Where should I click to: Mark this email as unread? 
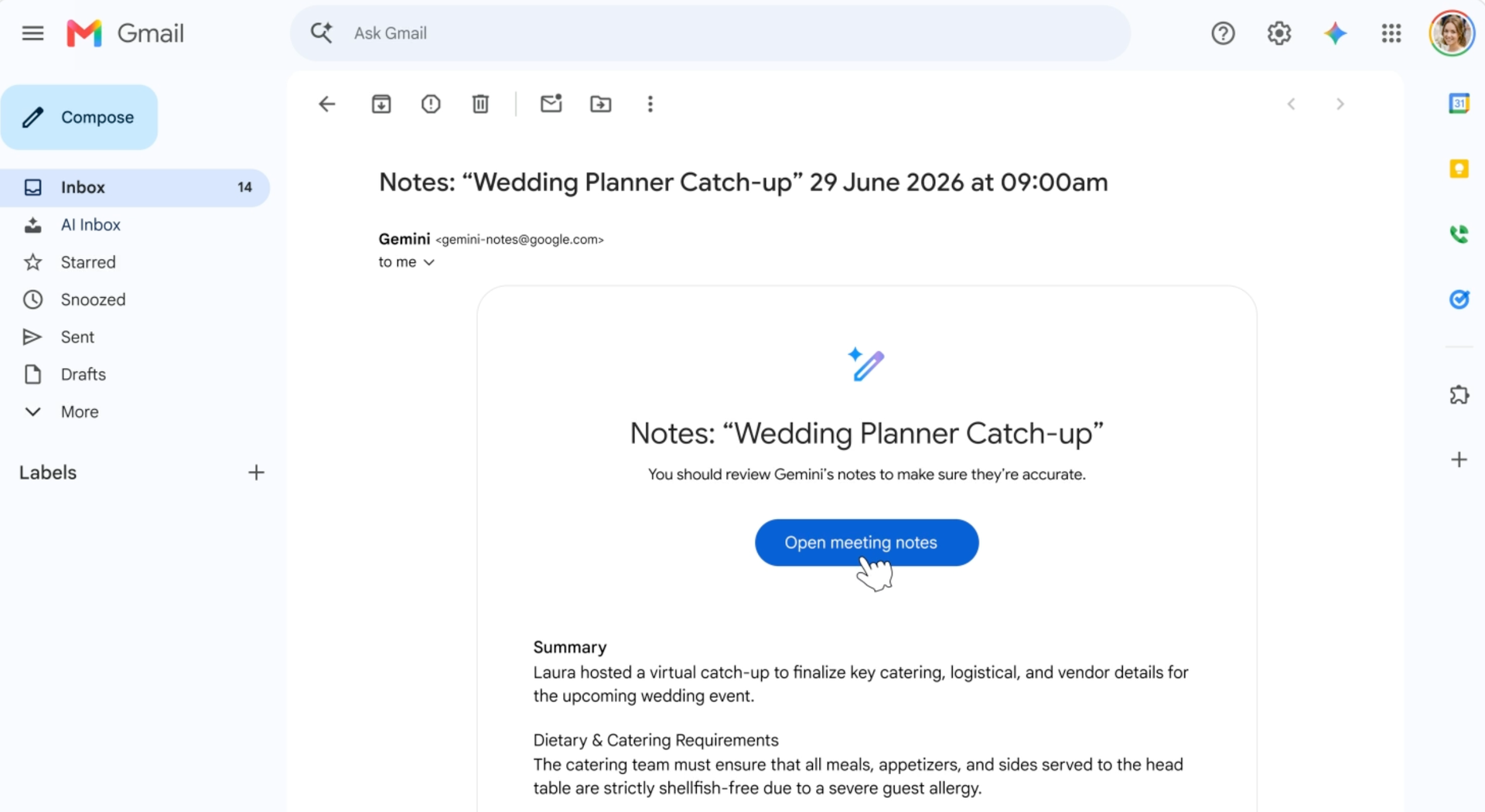click(x=551, y=104)
